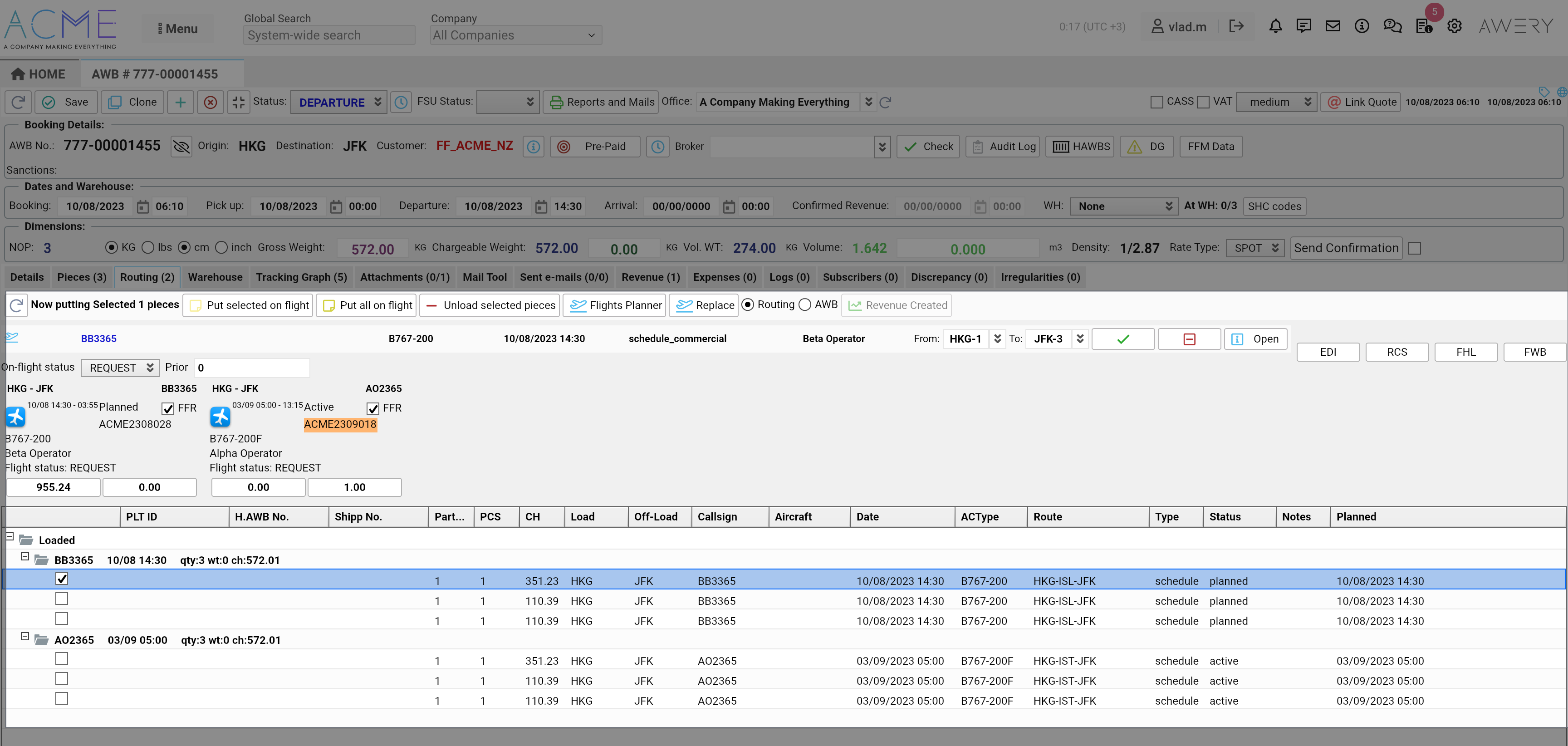
Task: Click the red cancel circle icon
Action: coord(210,102)
